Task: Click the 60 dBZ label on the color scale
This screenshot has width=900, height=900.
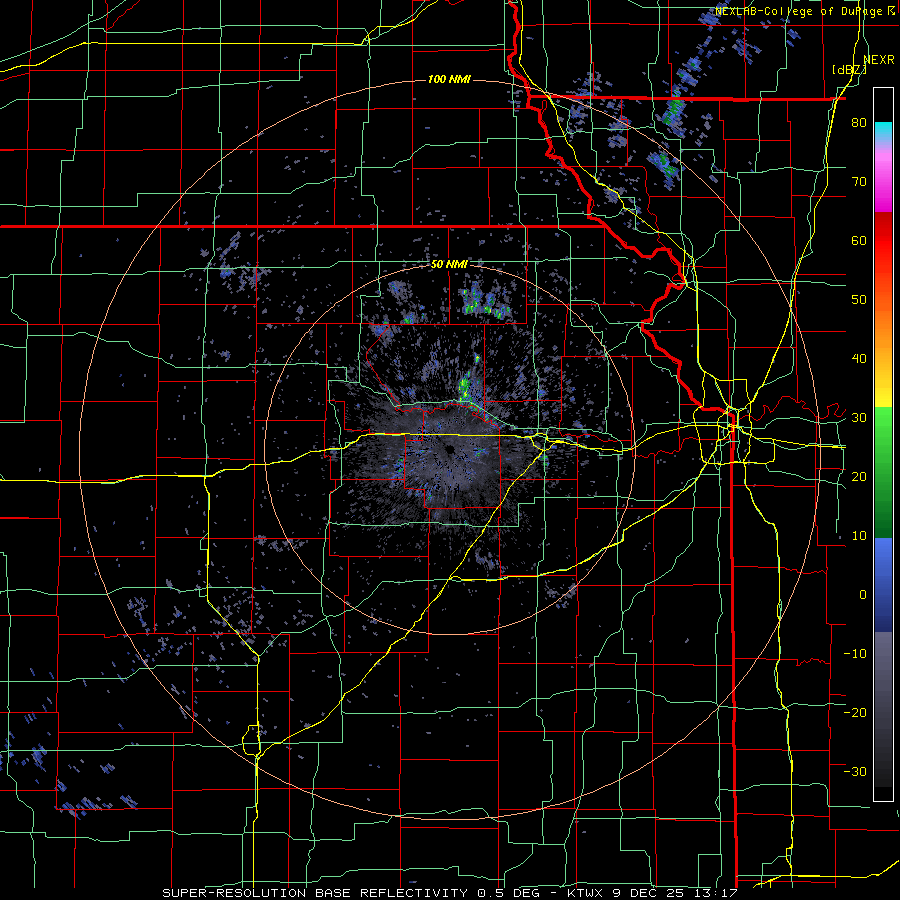Action: pos(859,240)
